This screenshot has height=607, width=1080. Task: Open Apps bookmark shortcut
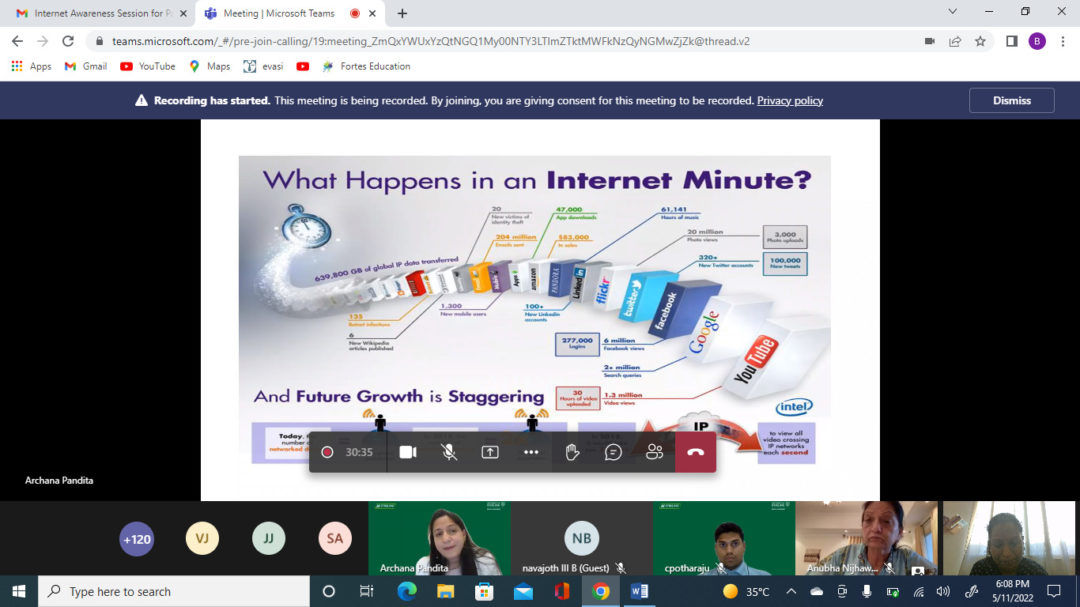(x=32, y=66)
